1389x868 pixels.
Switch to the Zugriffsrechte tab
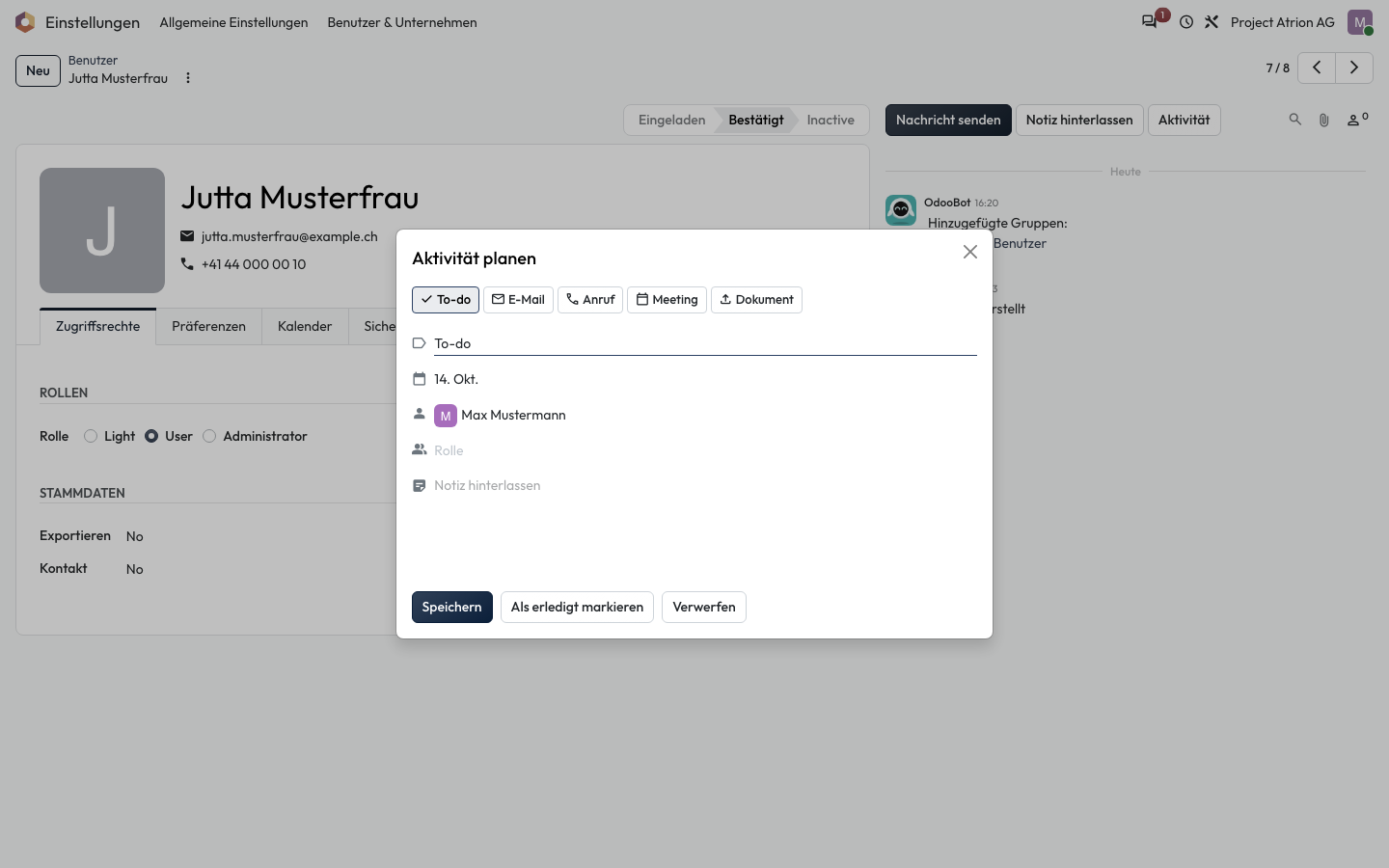coord(98,327)
